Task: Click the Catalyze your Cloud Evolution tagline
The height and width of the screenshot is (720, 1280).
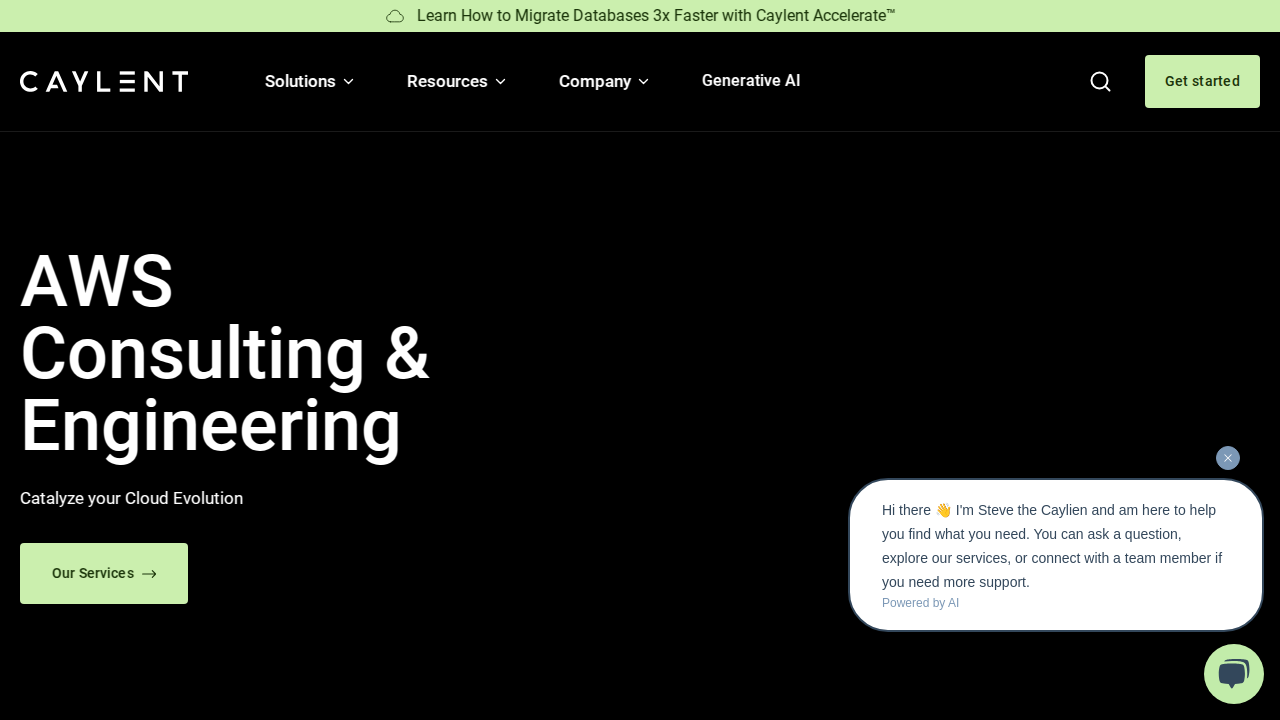Action: tap(131, 498)
